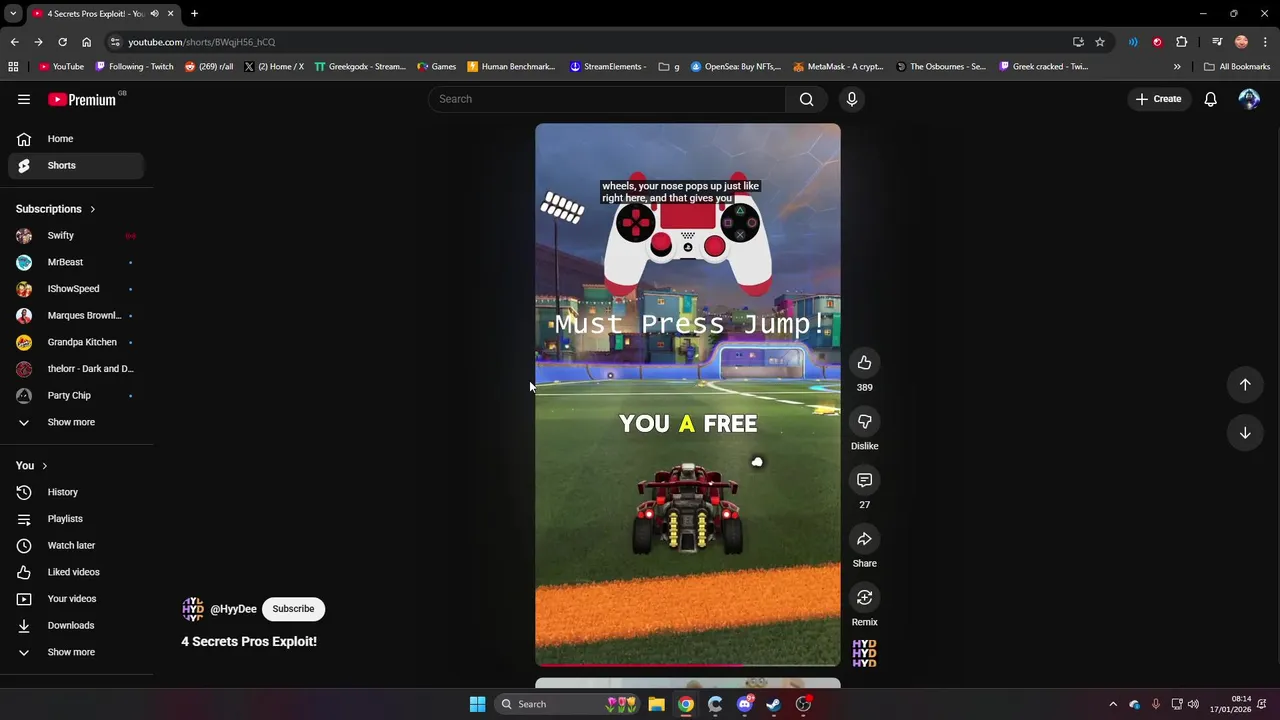Open Windows Start menu
Image resolution: width=1280 pixels, height=720 pixels.
(x=477, y=704)
